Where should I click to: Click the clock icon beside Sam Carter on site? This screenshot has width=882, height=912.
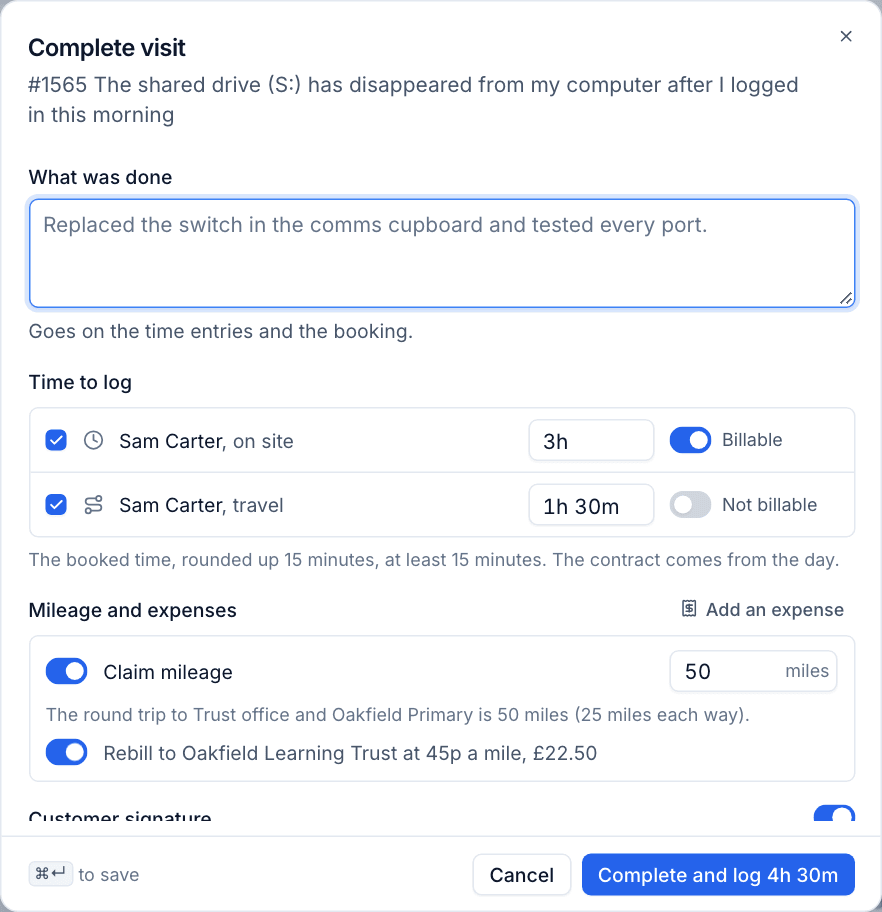click(x=94, y=440)
